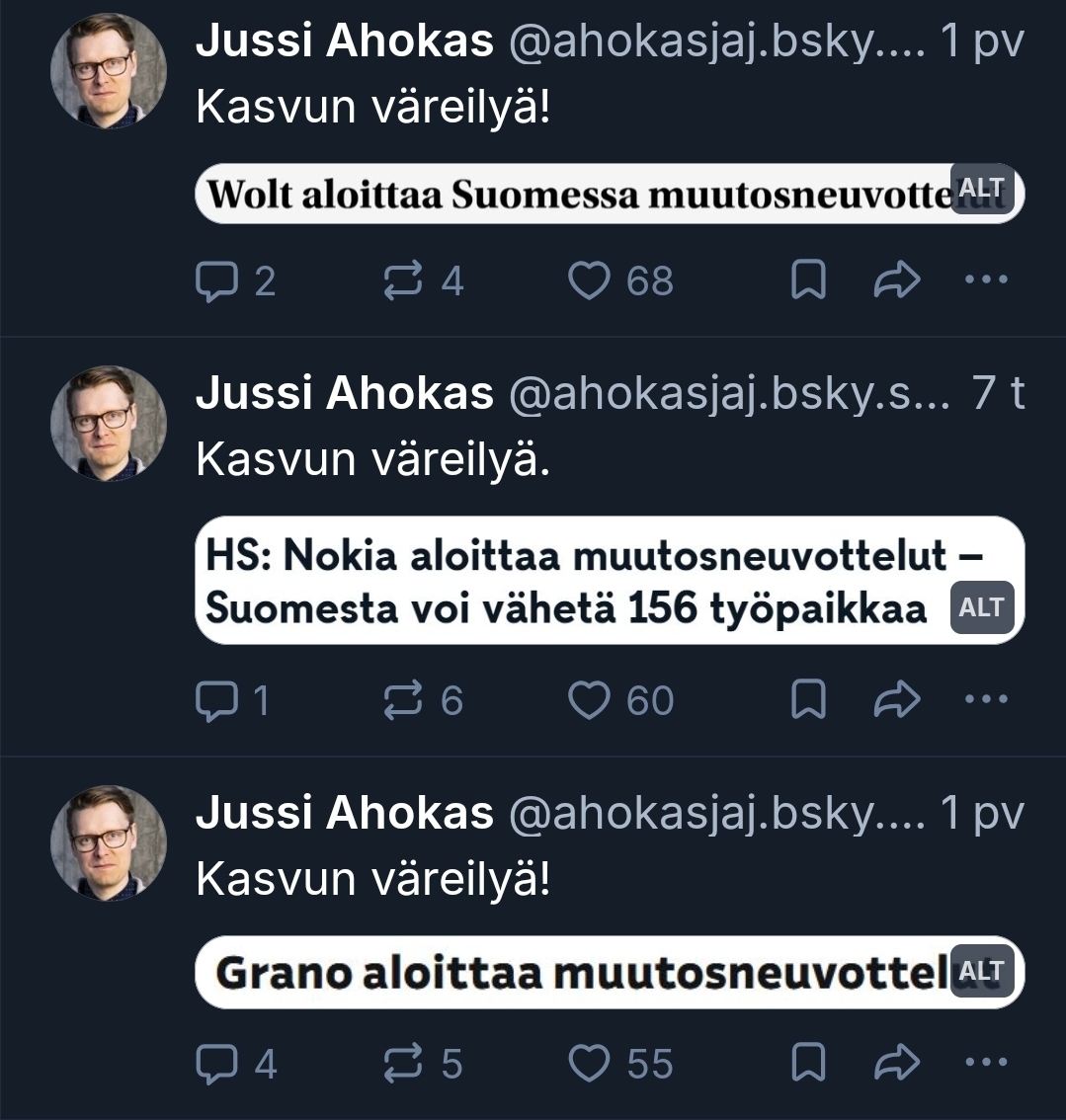Reply to the Wolt muutosneuvottelut post

(x=213, y=281)
